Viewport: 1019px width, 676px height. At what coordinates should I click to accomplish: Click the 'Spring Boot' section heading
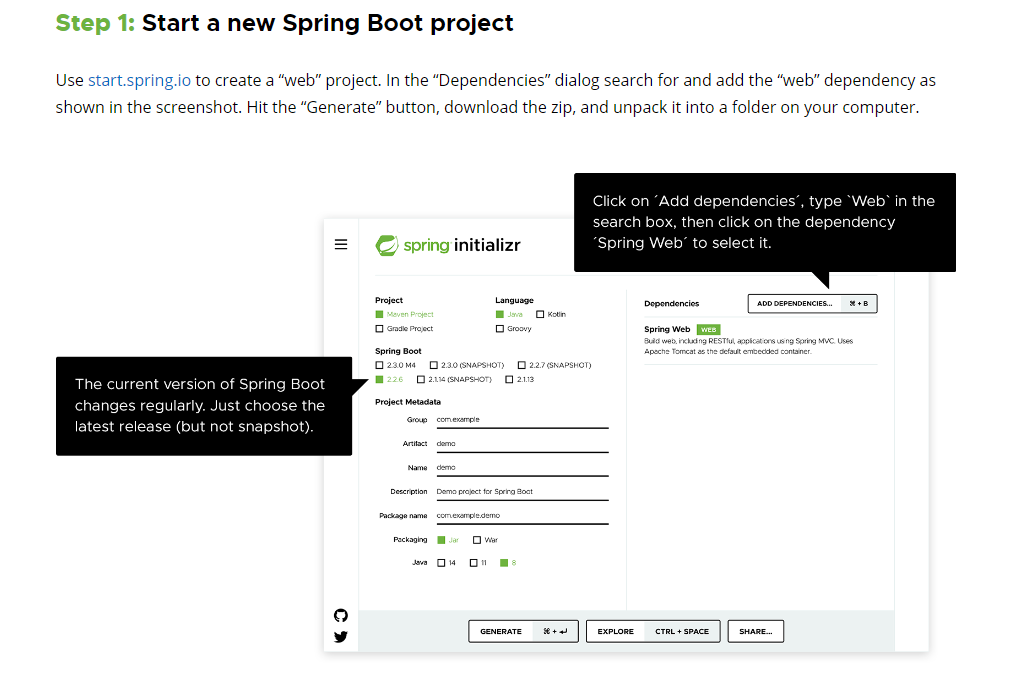(x=398, y=351)
